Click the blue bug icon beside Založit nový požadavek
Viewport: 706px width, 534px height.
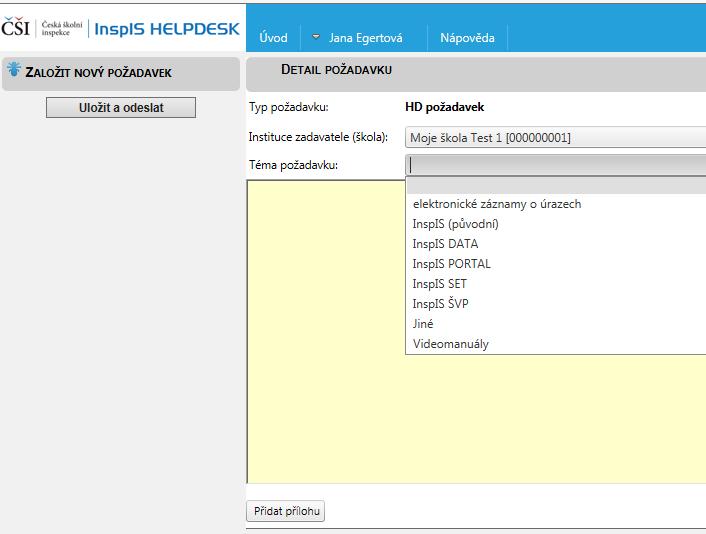(x=14, y=69)
